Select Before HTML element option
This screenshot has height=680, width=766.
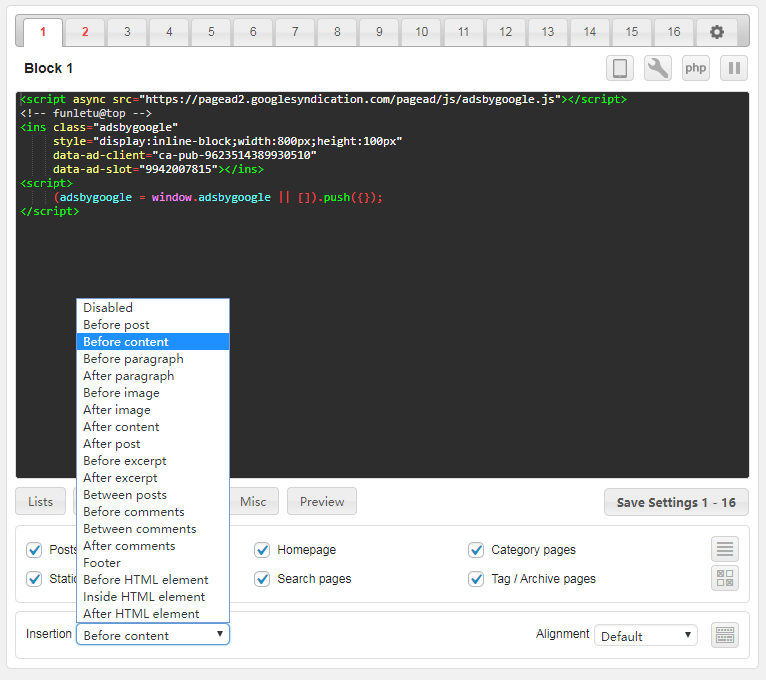click(x=153, y=580)
